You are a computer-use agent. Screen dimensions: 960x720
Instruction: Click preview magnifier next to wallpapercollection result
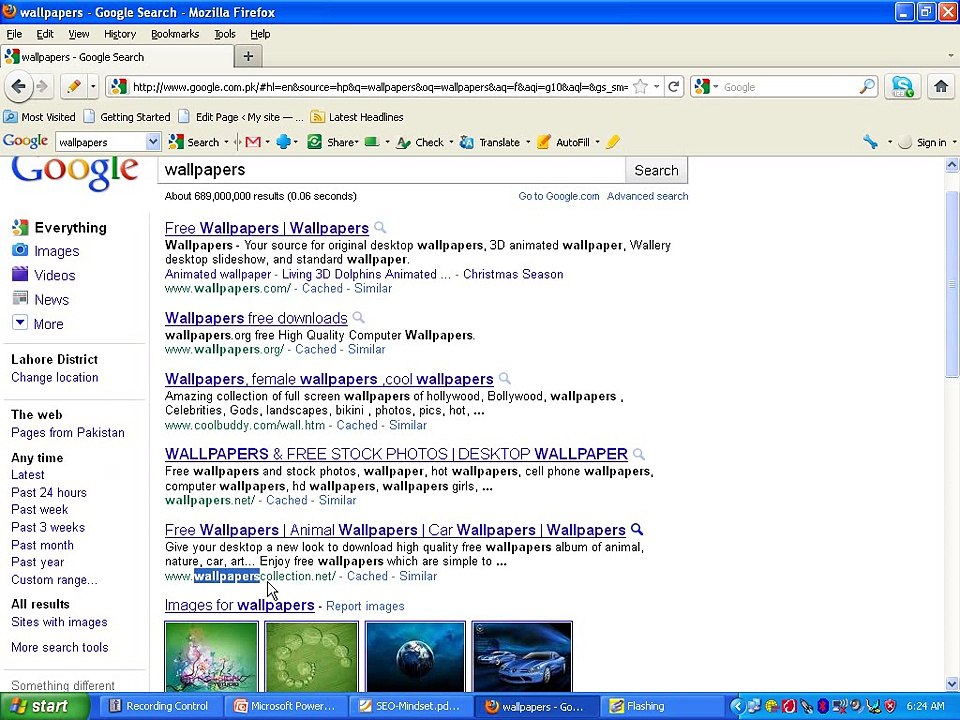click(637, 529)
